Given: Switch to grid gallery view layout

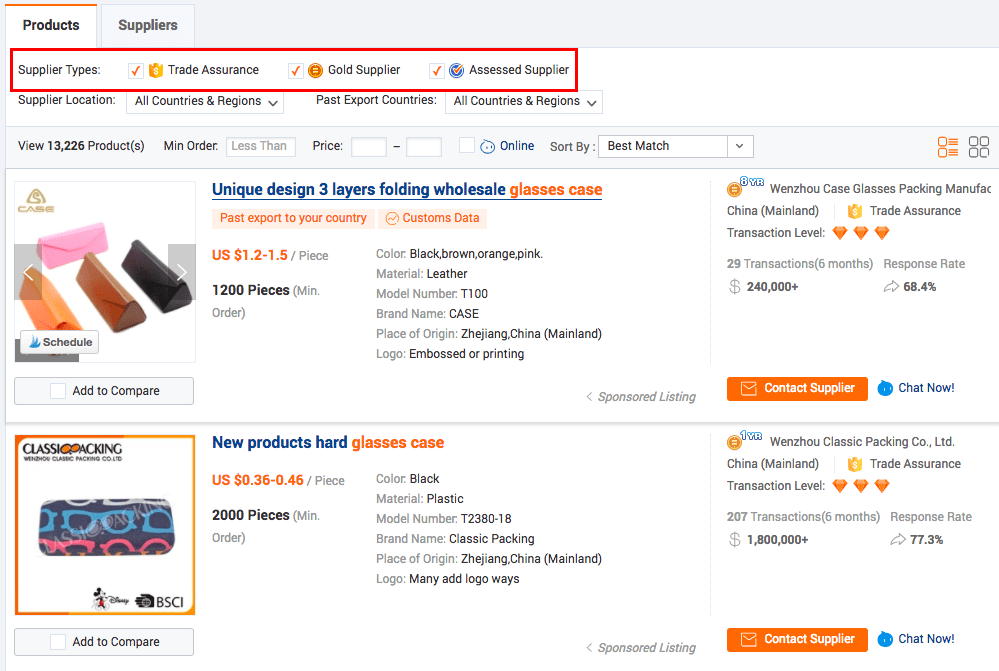Looking at the screenshot, I should click(979, 147).
